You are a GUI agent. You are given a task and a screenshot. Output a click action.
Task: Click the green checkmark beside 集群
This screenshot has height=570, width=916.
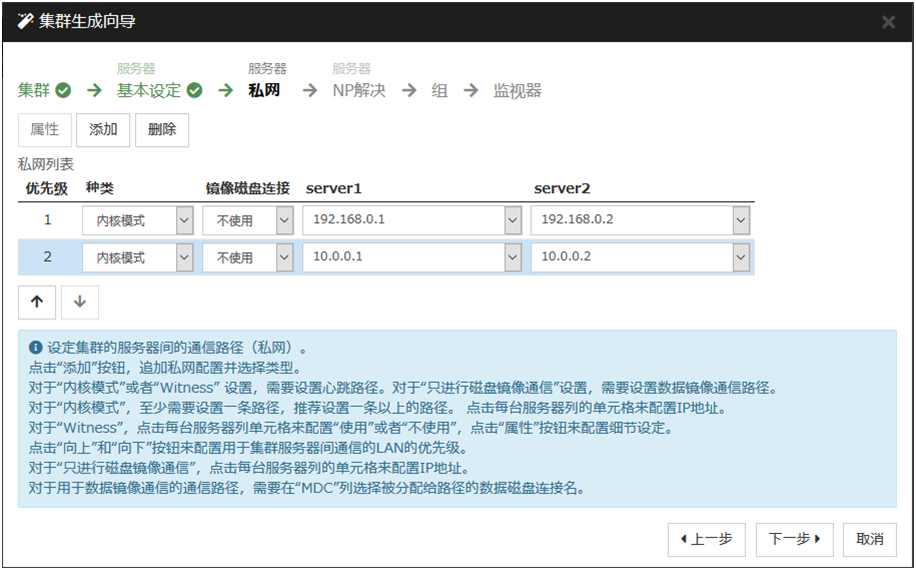[63, 91]
